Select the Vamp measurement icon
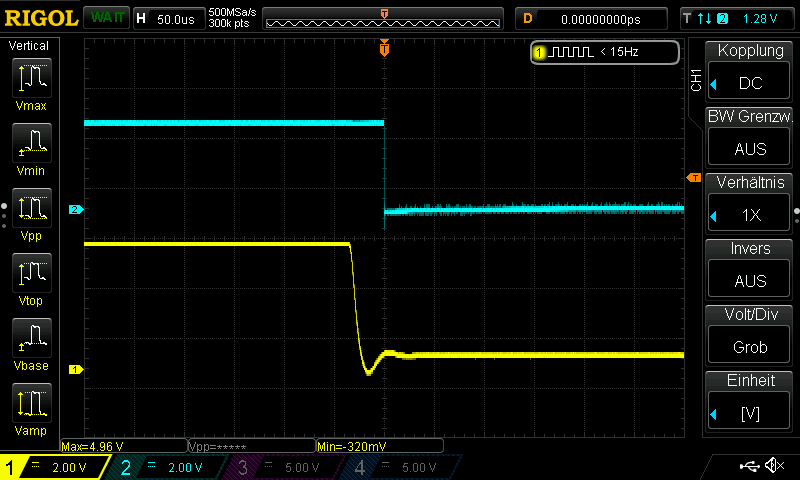This screenshot has width=800, height=480. coord(32,402)
